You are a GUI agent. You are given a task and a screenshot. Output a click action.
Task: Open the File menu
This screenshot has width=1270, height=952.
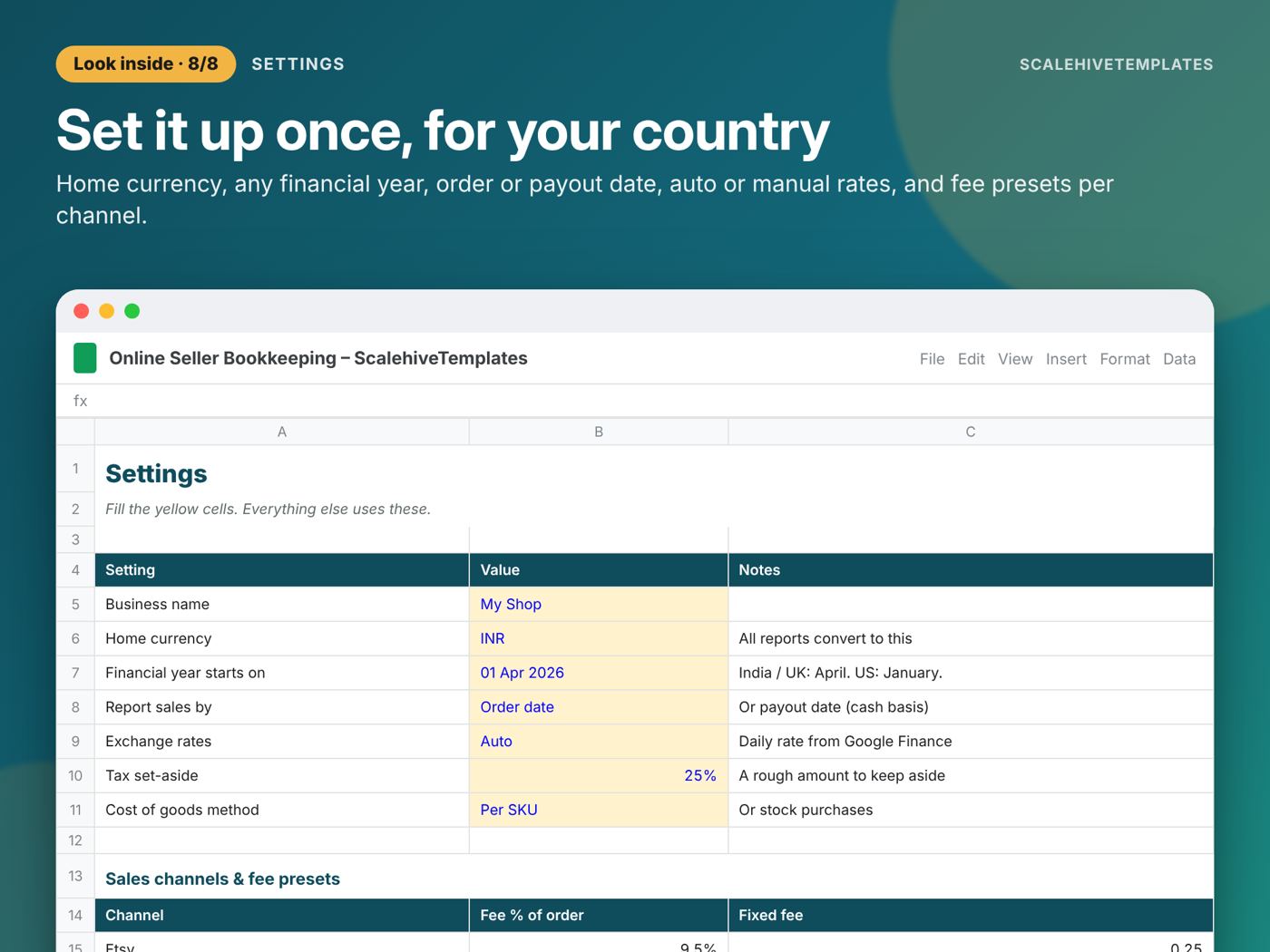coord(932,359)
